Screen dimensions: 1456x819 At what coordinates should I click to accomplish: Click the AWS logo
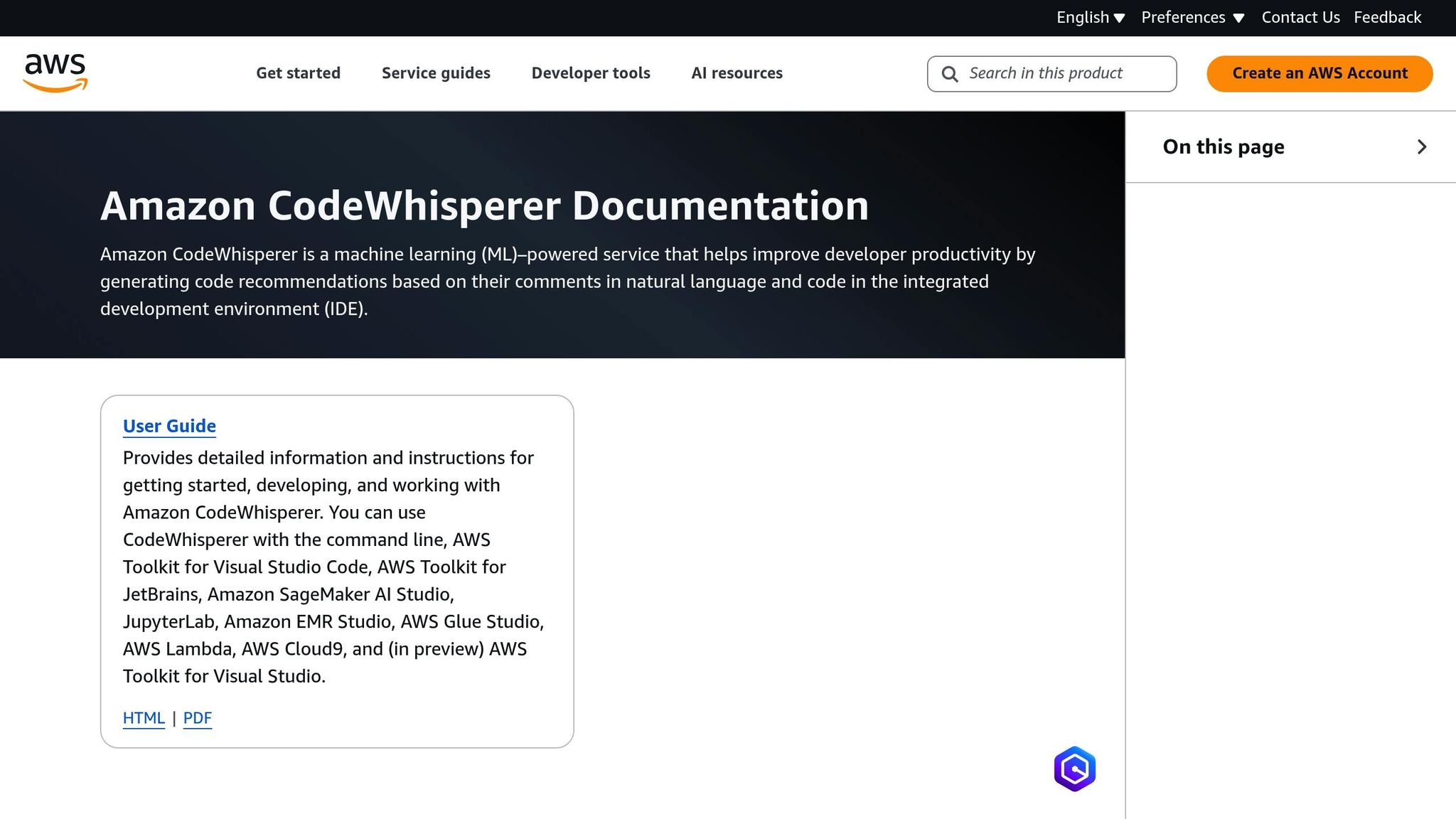(56, 73)
